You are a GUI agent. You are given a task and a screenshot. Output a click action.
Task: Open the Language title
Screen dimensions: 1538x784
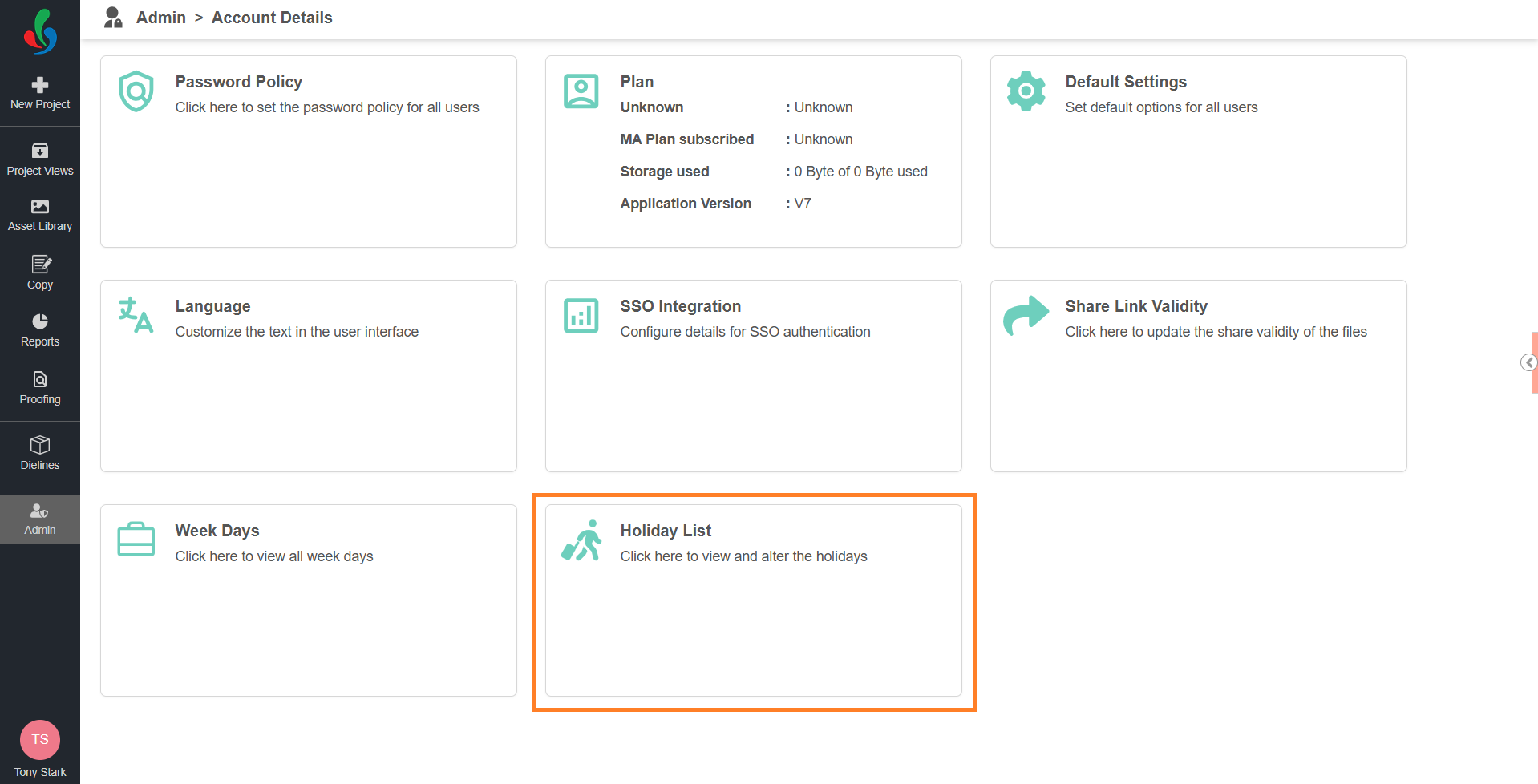click(213, 306)
